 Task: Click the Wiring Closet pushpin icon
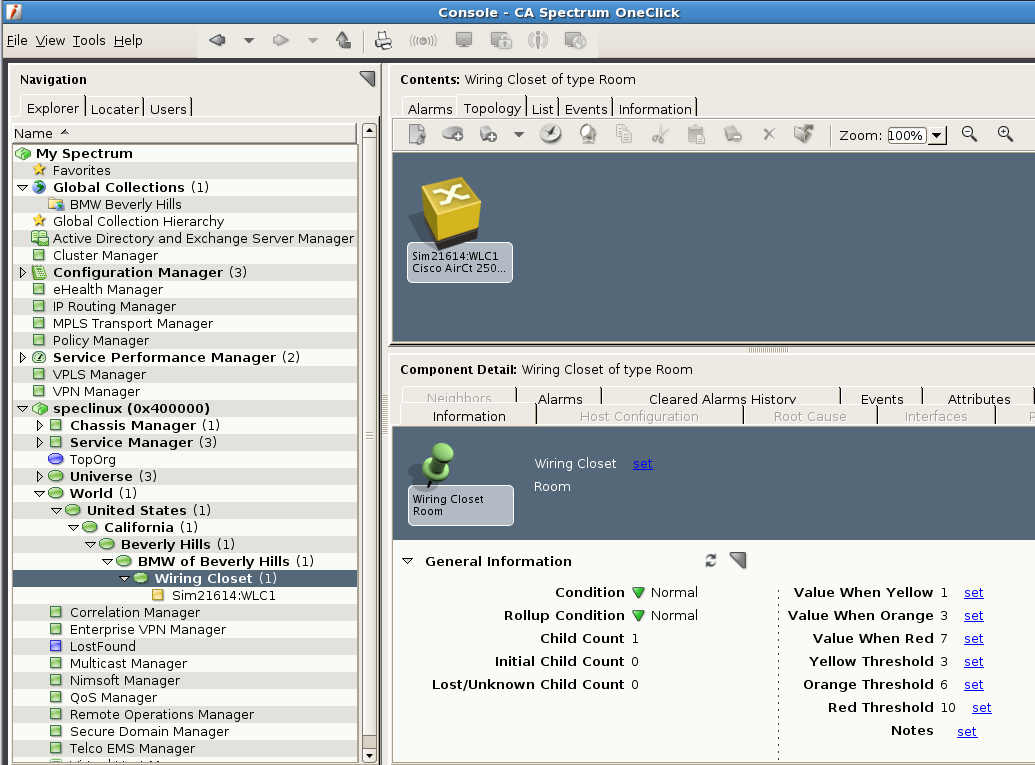436,463
